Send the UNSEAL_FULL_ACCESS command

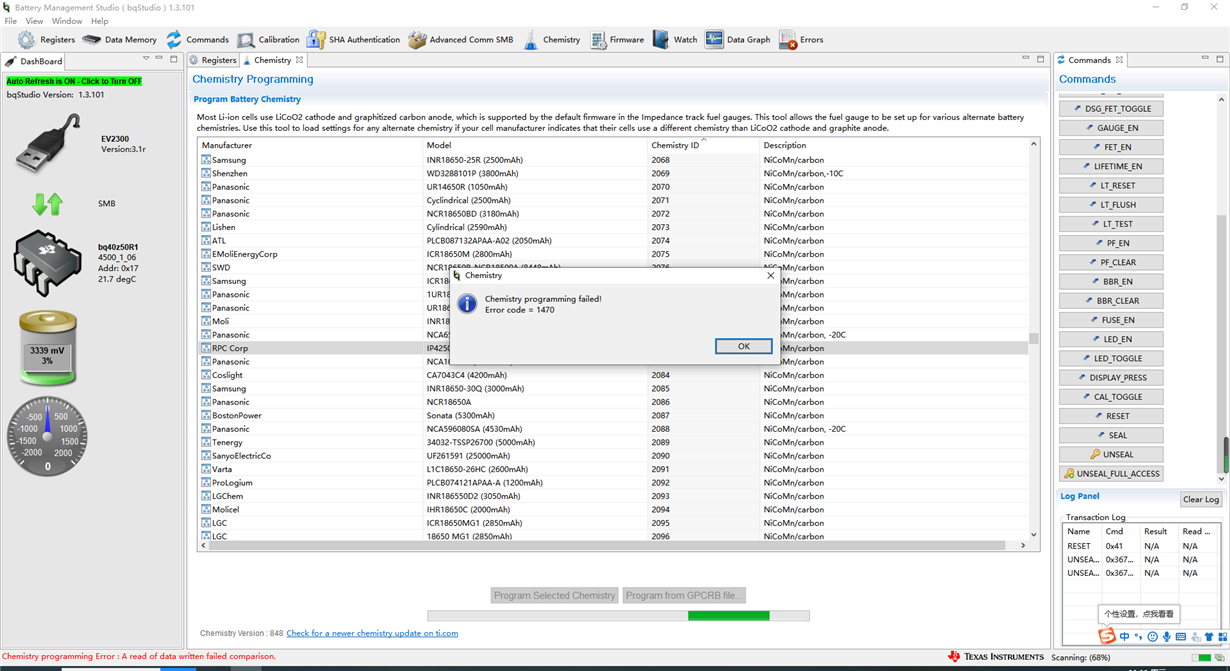coord(1111,473)
